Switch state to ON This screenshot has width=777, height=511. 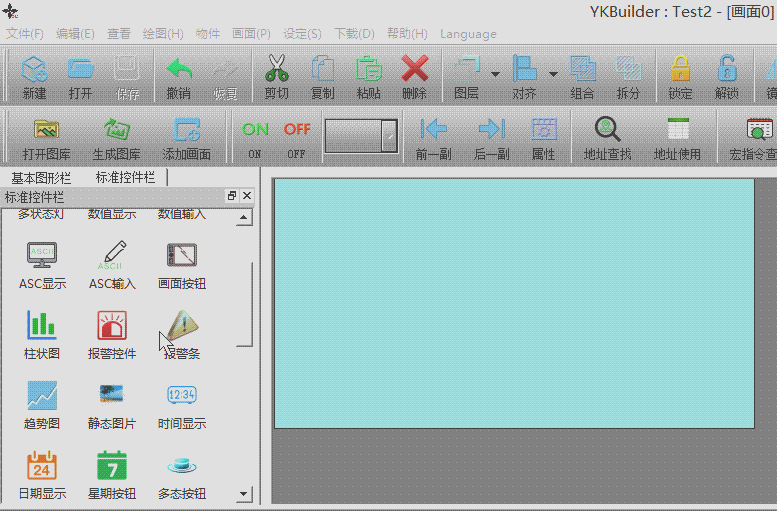point(255,136)
